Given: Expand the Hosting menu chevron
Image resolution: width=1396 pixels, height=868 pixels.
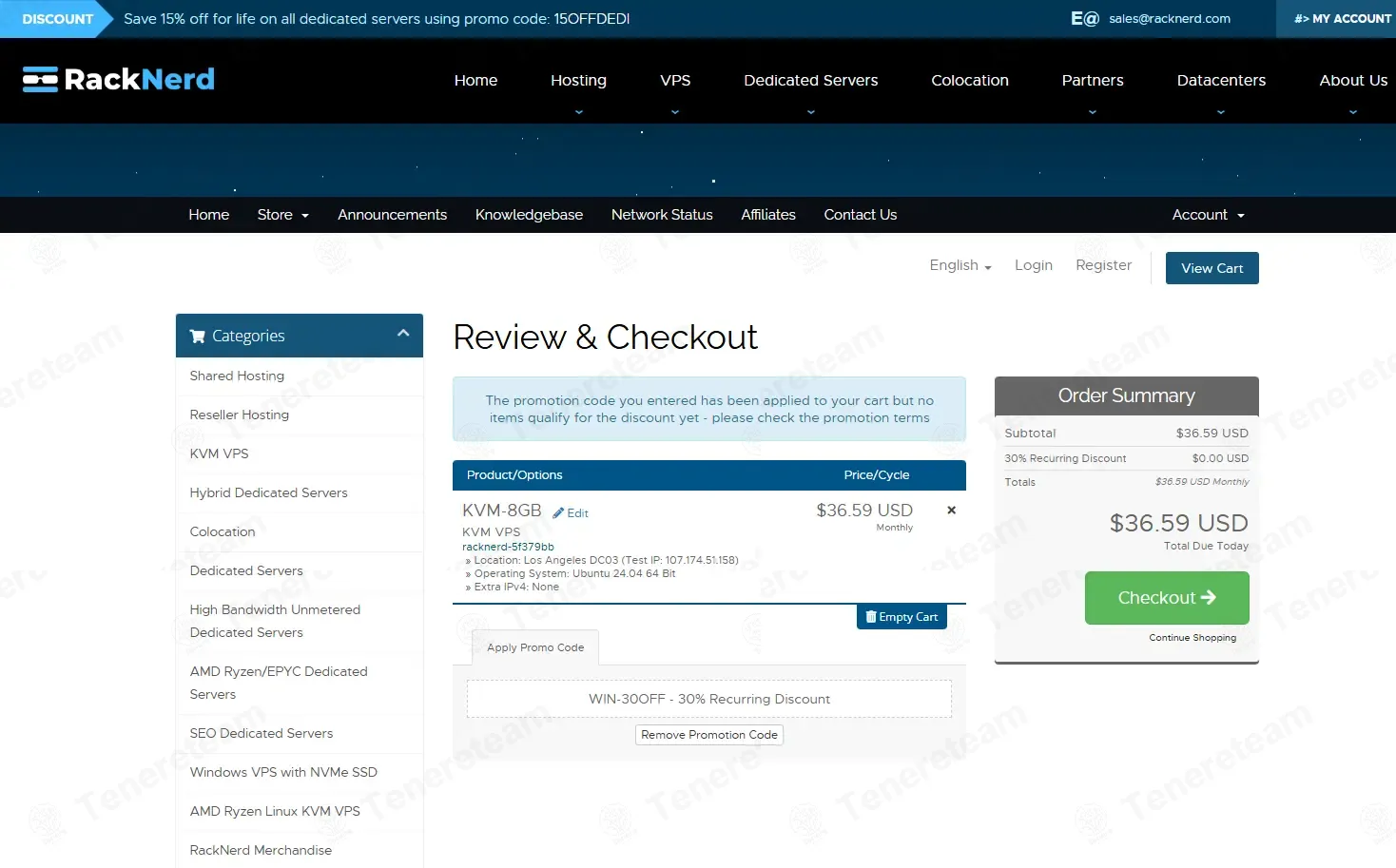Looking at the screenshot, I should (x=578, y=112).
